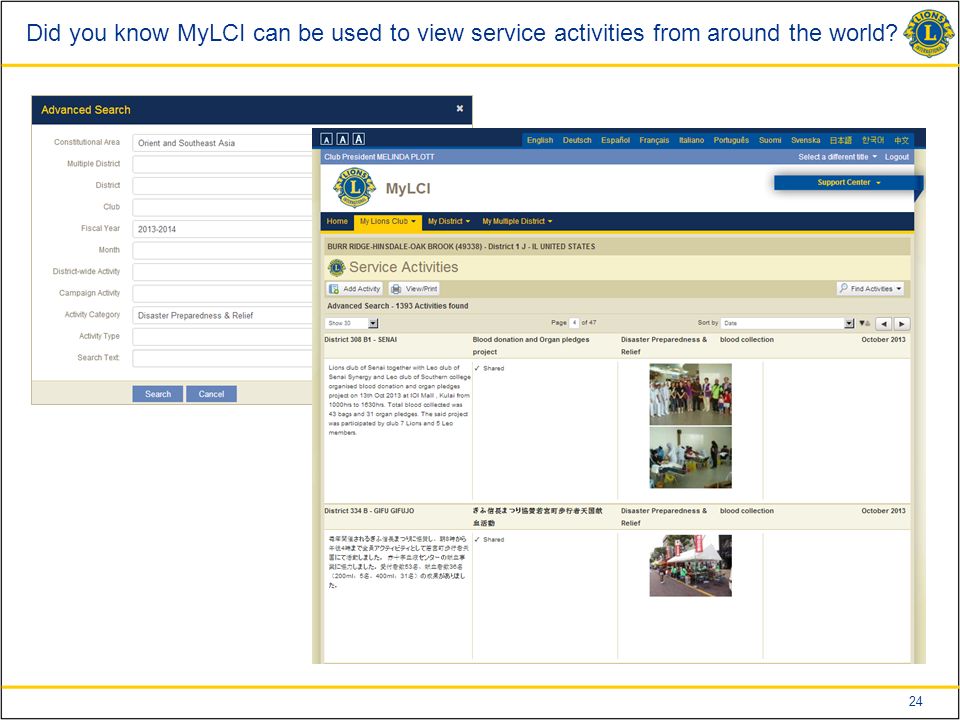Click the Logout link
The width and height of the screenshot is (960, 720).
pos(896,157)
